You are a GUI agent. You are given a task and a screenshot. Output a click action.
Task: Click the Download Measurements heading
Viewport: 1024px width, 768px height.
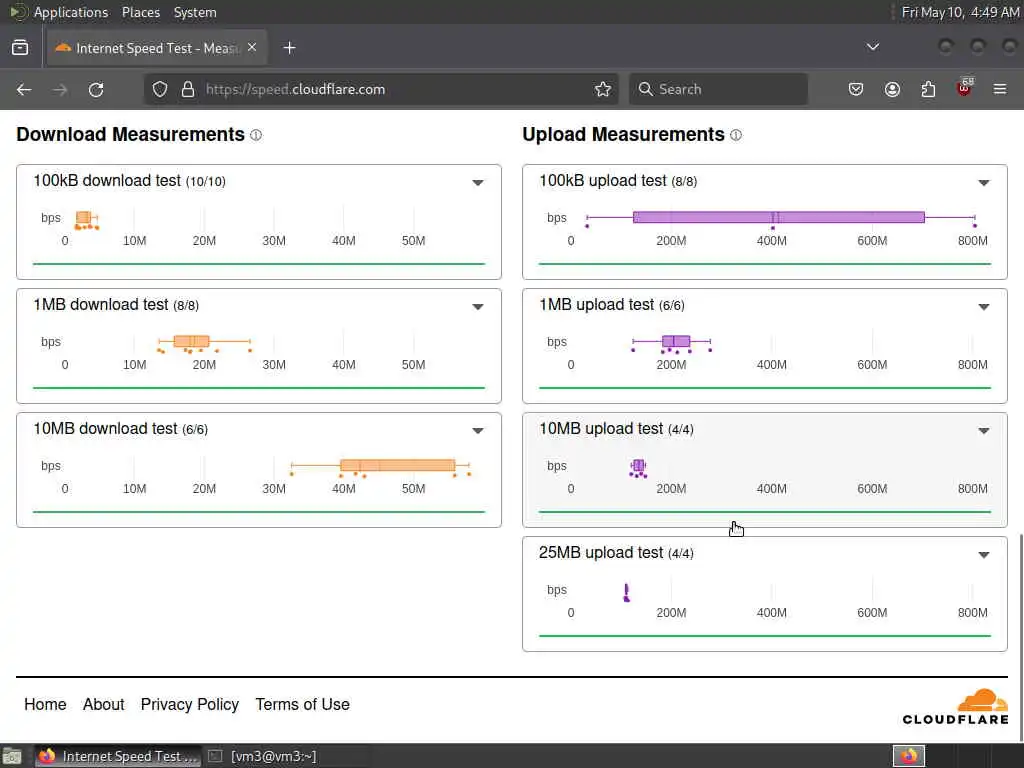pos(131,135)
